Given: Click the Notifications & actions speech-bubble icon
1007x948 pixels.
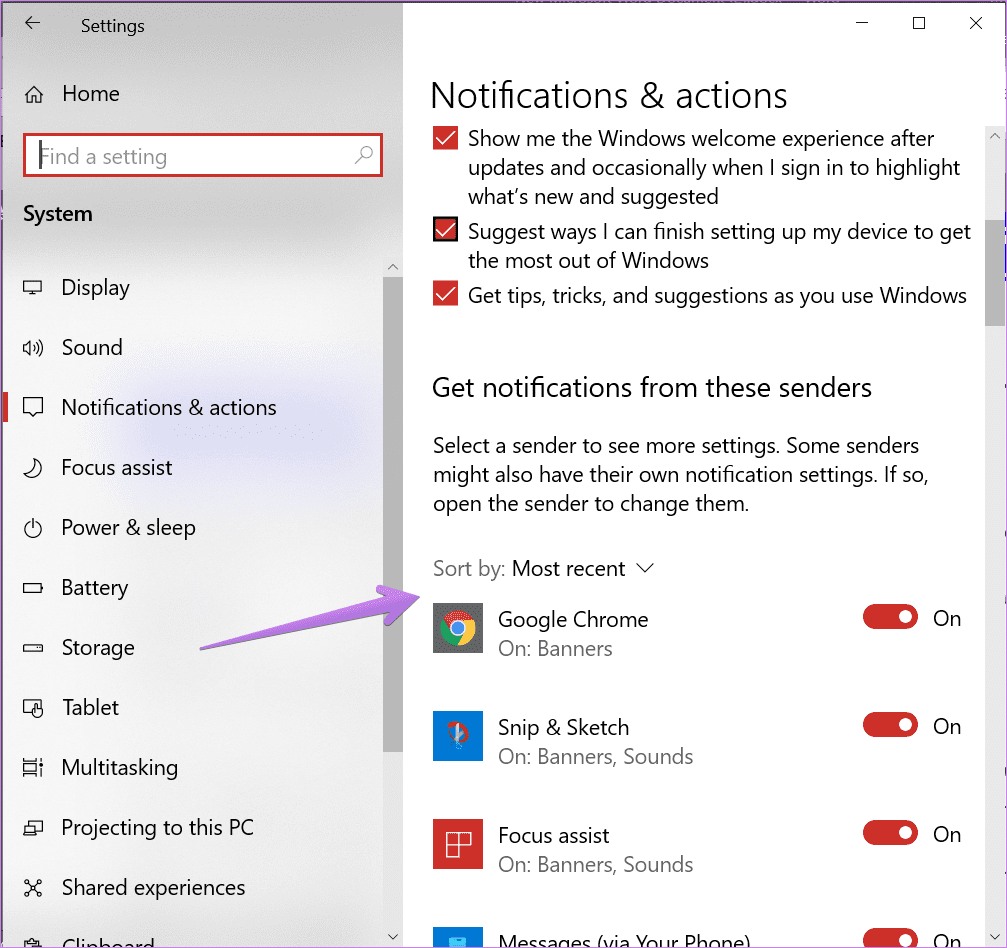Looking at the screenshot, I should coord(33,407).
